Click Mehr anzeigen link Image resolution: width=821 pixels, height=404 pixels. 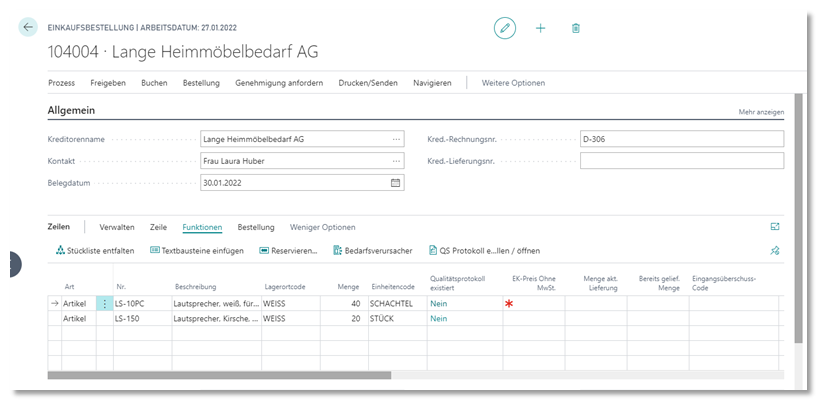[761, 112]
